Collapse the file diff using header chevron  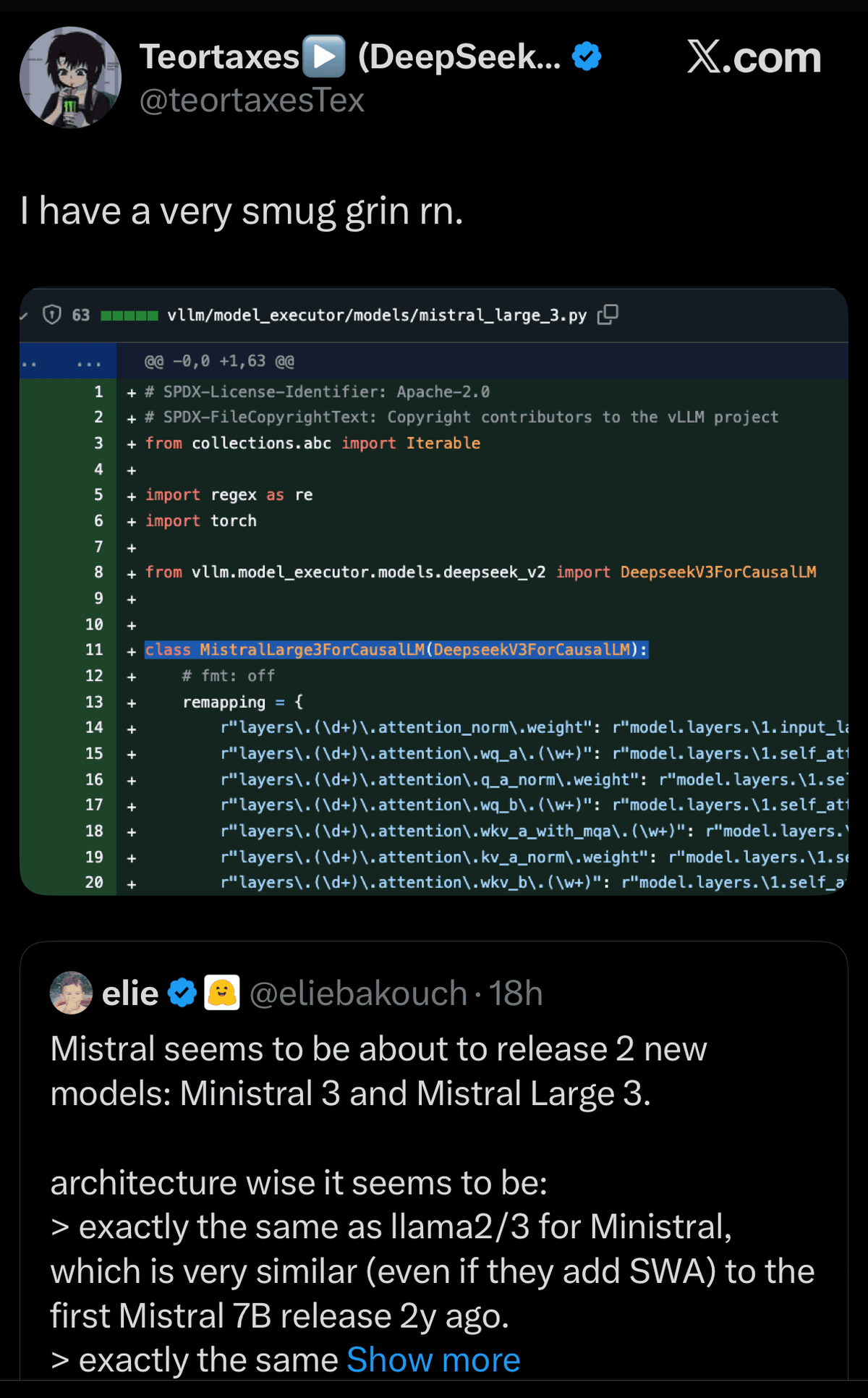coord(24,315)
